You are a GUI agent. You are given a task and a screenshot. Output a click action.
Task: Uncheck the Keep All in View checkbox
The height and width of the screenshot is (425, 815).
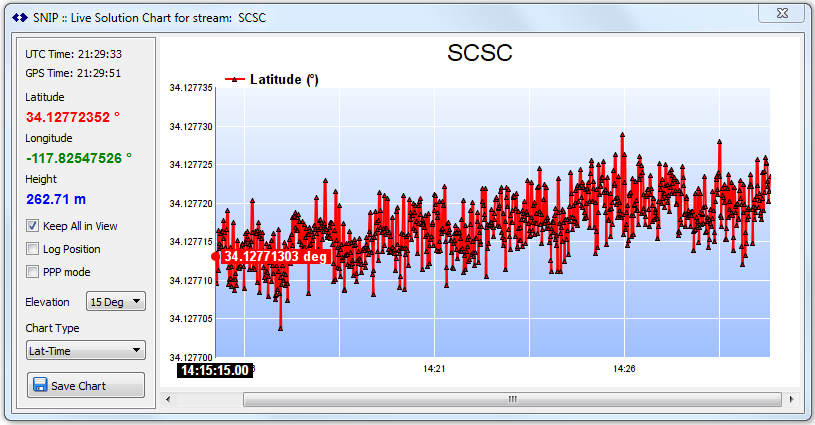pos(33,226)
